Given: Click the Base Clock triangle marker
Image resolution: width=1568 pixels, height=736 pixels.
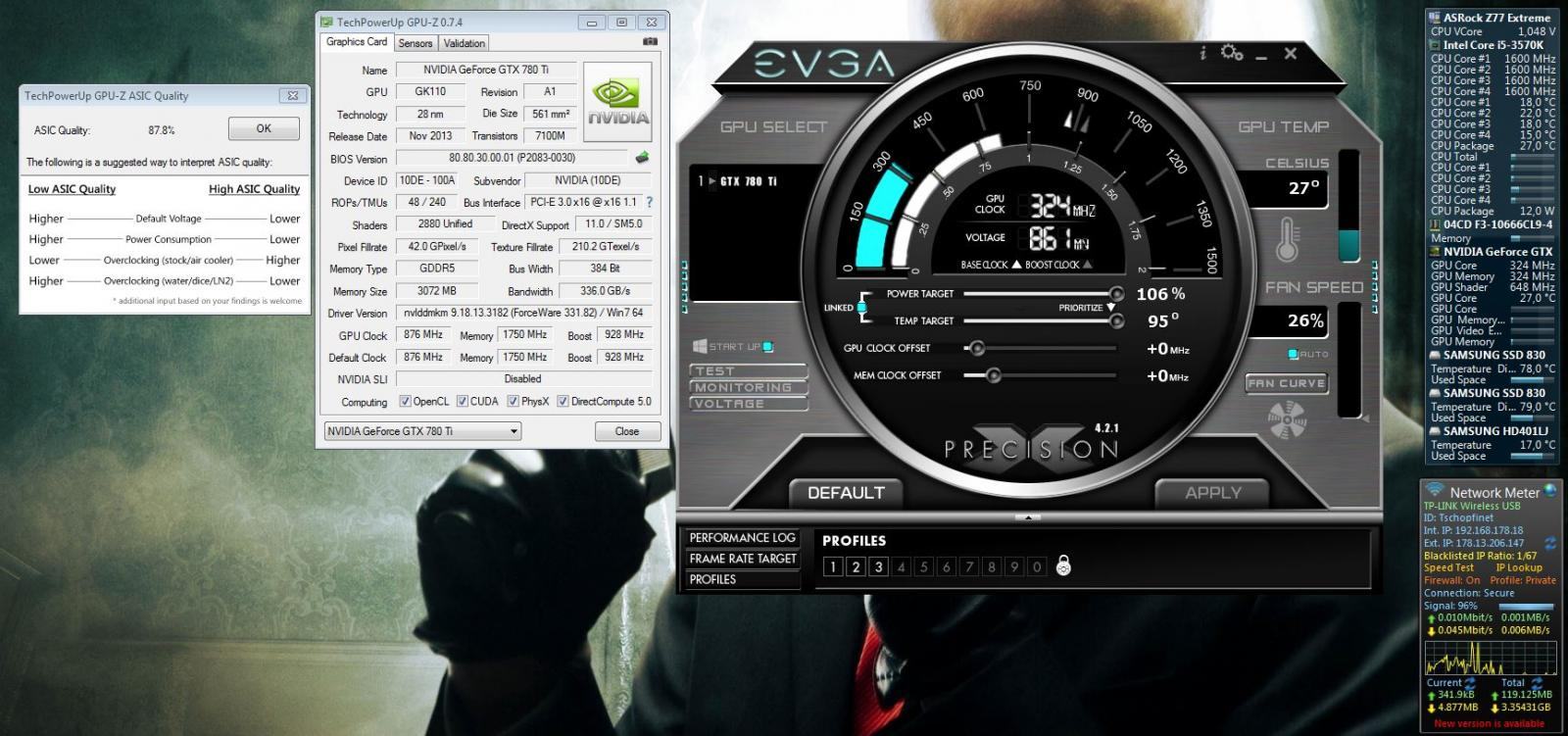Looking at the screenshot, I should [x=1016, y=265].
